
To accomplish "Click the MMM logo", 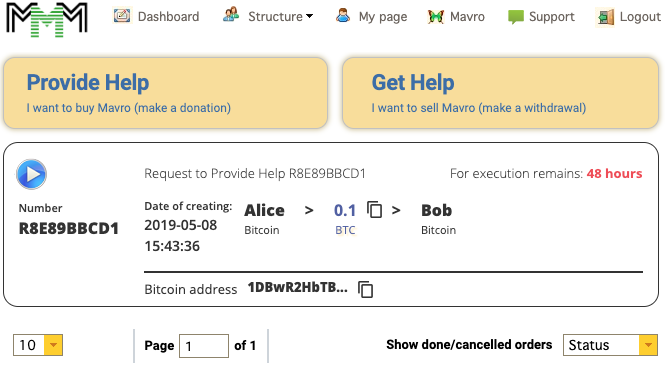I will coord(47,19).
